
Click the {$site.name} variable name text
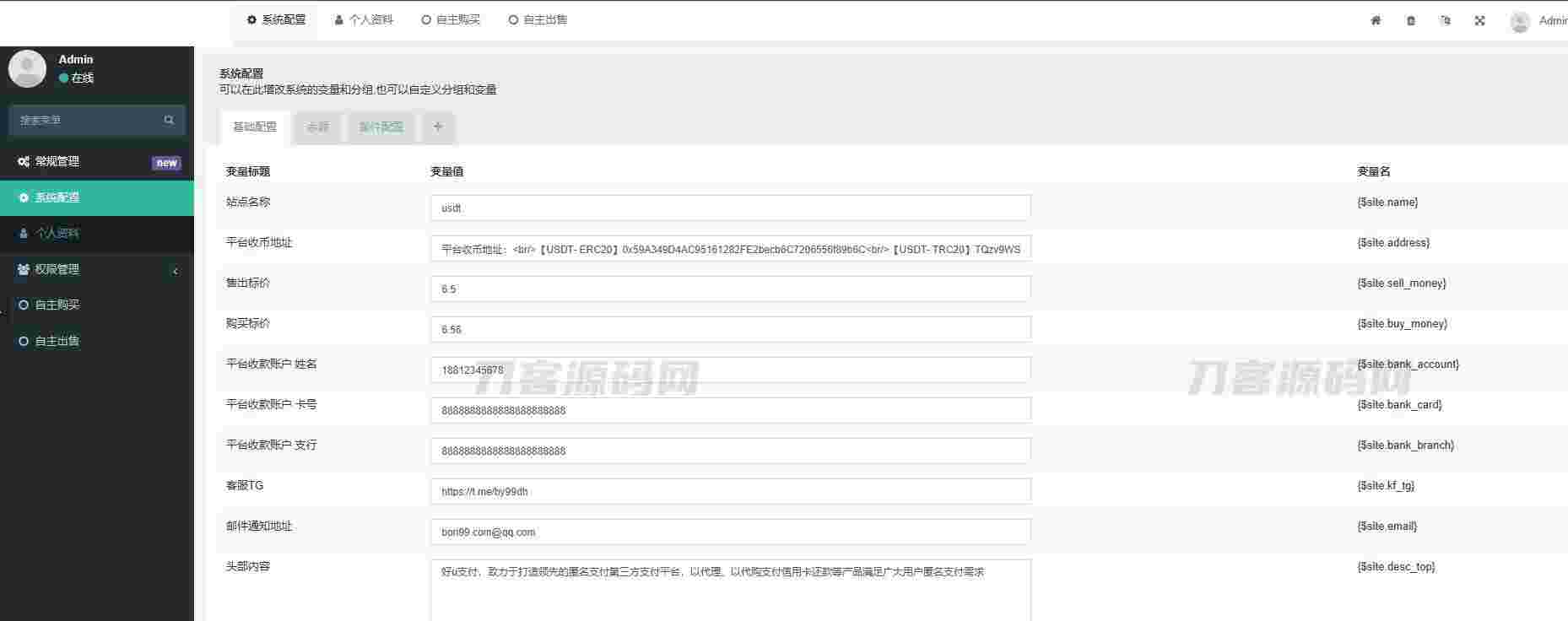tap(1387, 202)
